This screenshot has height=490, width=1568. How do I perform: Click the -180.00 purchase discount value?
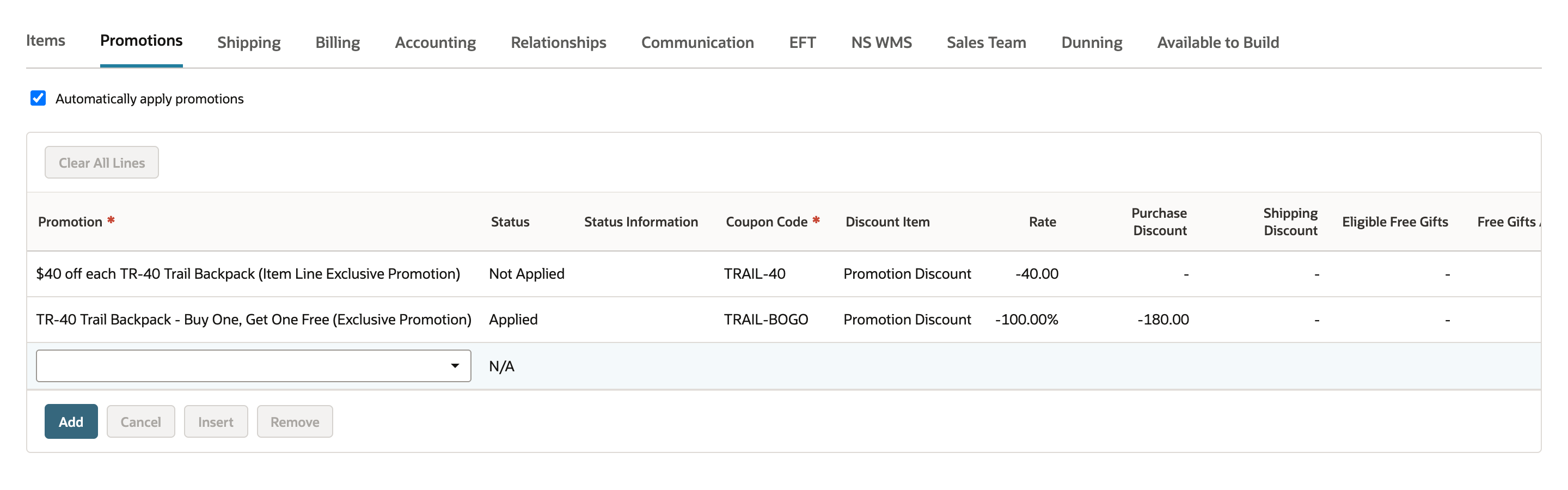click(x=1162, y=320)
